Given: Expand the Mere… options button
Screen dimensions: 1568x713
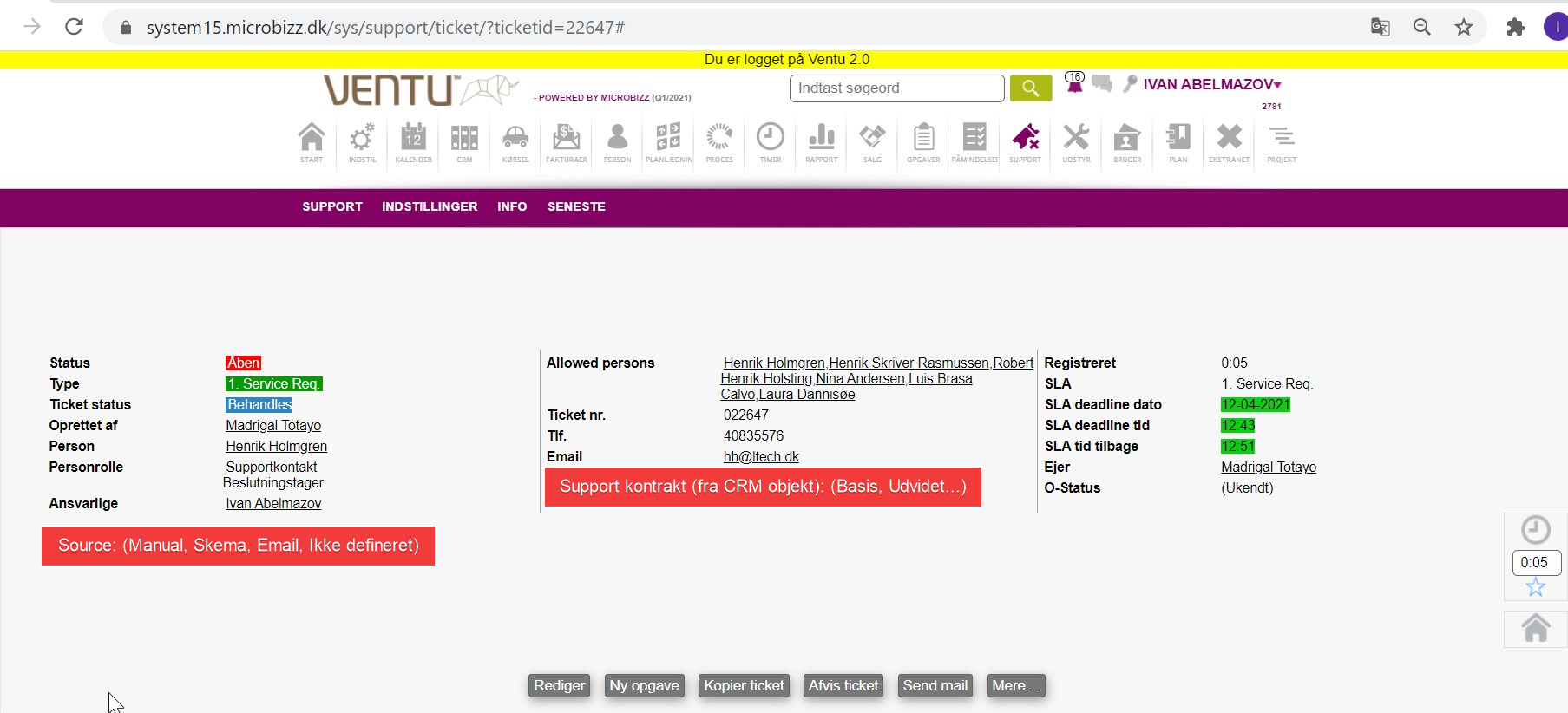Looking at the screenshot, I should [1015, 685].
